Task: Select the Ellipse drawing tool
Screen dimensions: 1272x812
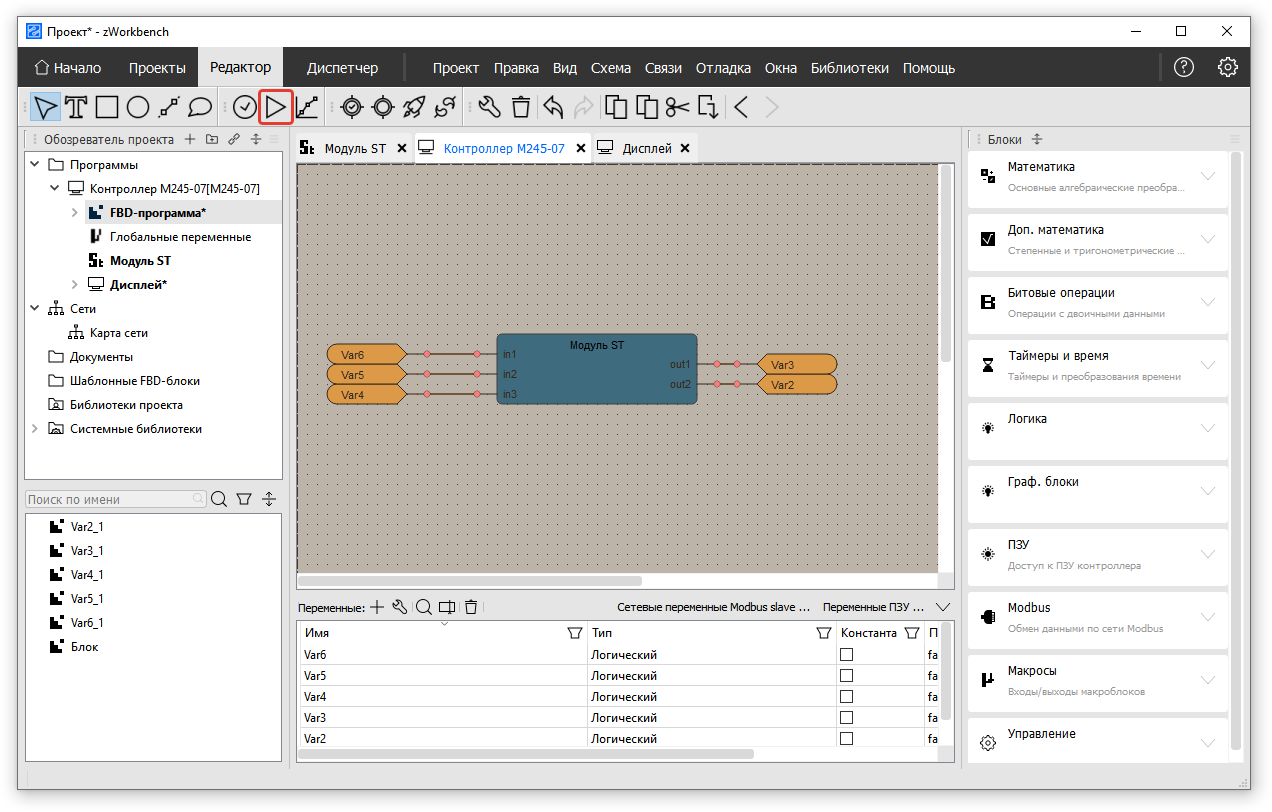Action: tap(138, 107)
